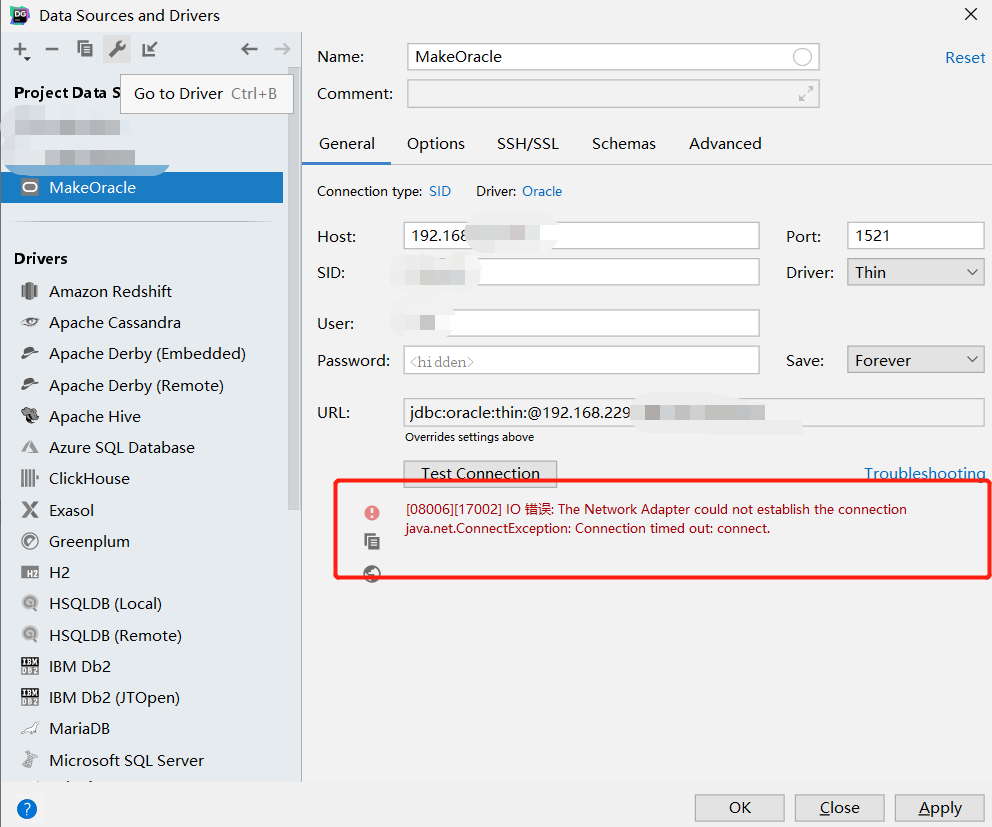Image resolution: width=992 pixels, height=827 pixels.
Task: Click the red error indicator icon
Action: (x=372, y=513)
